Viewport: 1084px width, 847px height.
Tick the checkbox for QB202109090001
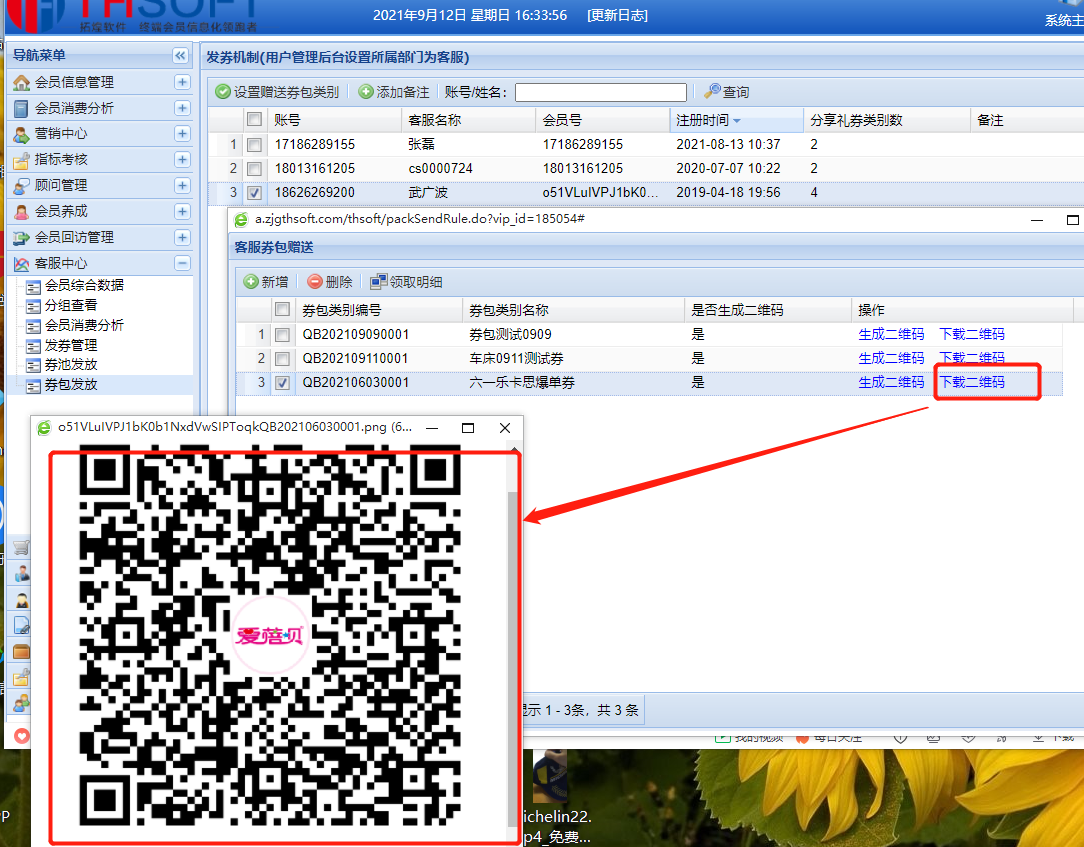[282, 335]
